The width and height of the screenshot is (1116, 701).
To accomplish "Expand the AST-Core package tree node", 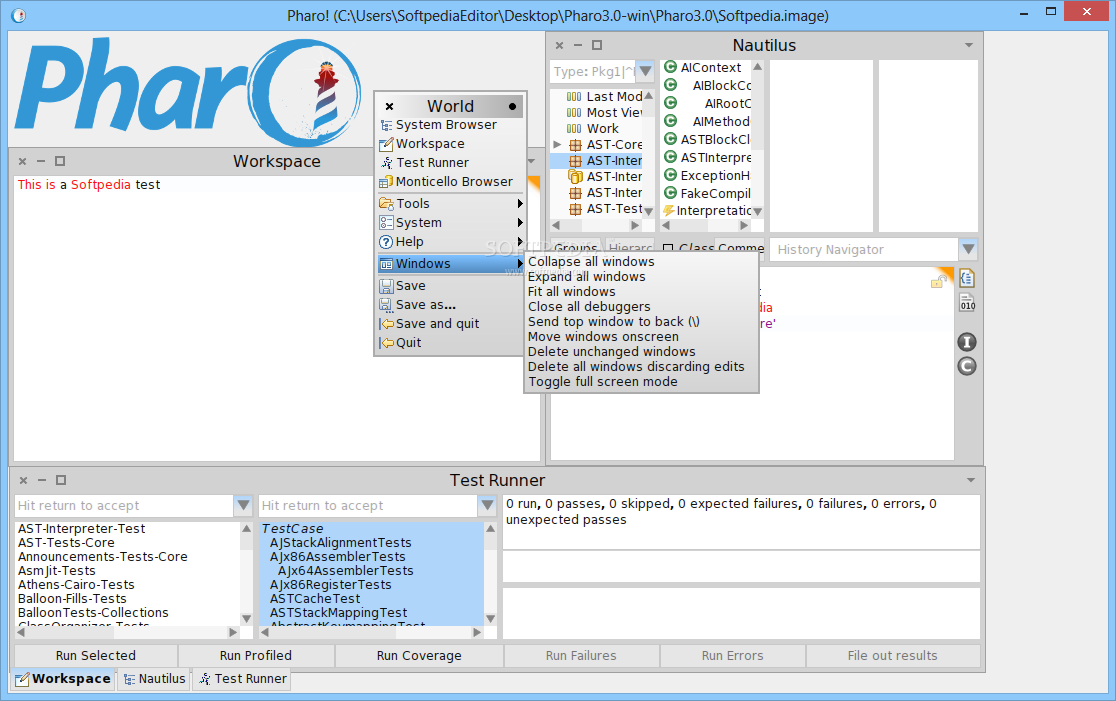I will pyautogui.click(x=557, y=144).
